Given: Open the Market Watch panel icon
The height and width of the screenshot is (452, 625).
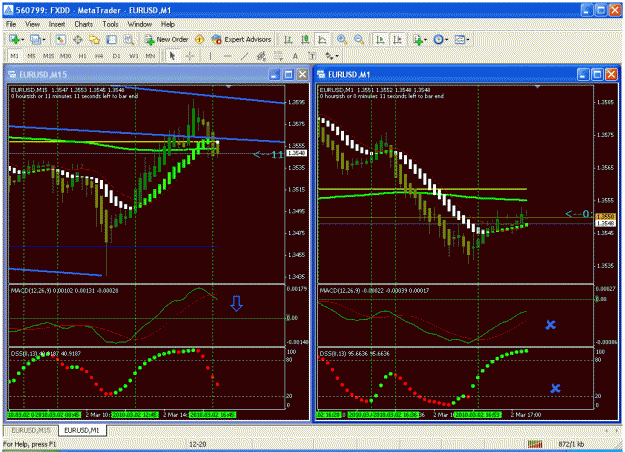Looking at the screenshot, I should point(61,39).
